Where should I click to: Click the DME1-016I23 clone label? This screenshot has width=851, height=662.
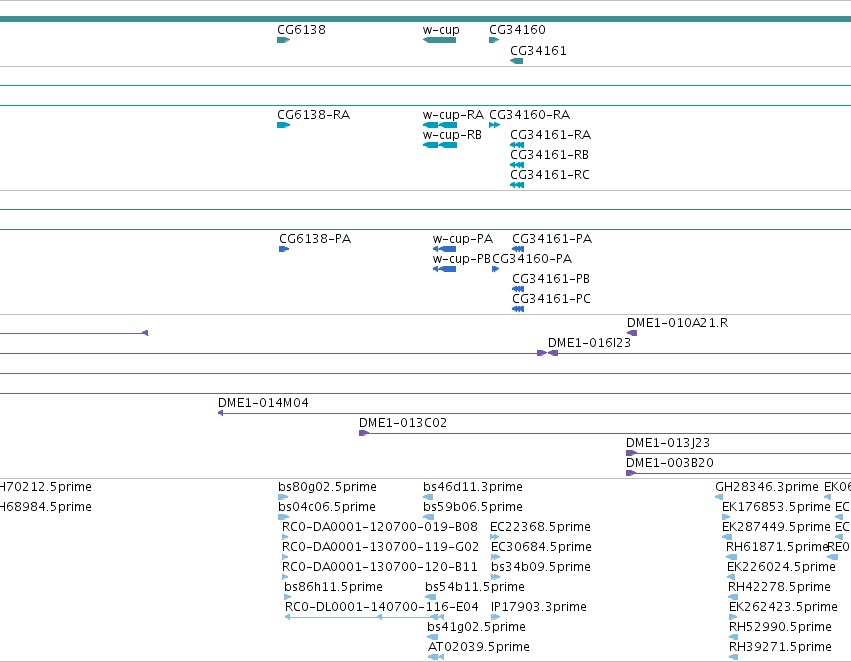tap(589, 343)
